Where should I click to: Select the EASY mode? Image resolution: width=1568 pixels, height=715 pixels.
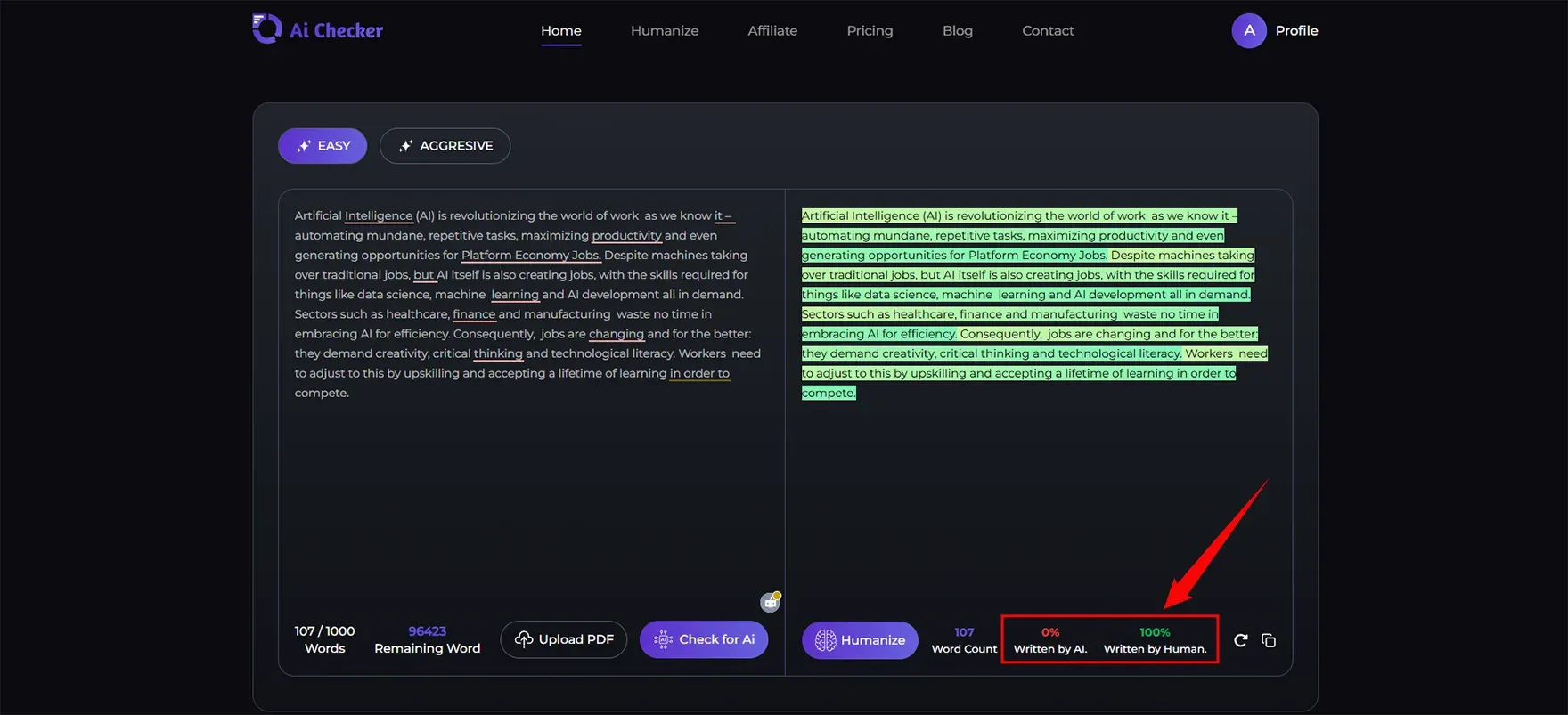tap(323, 146)
